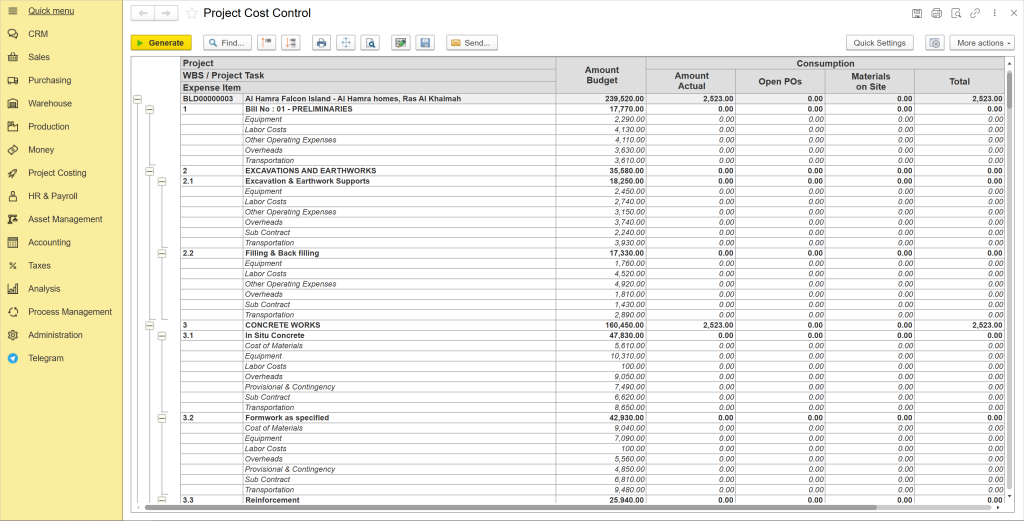The image size is (1024, 521).
Task: Expand all groups toolbar icon
Action: pyautogui.click(x=291, y=42)
